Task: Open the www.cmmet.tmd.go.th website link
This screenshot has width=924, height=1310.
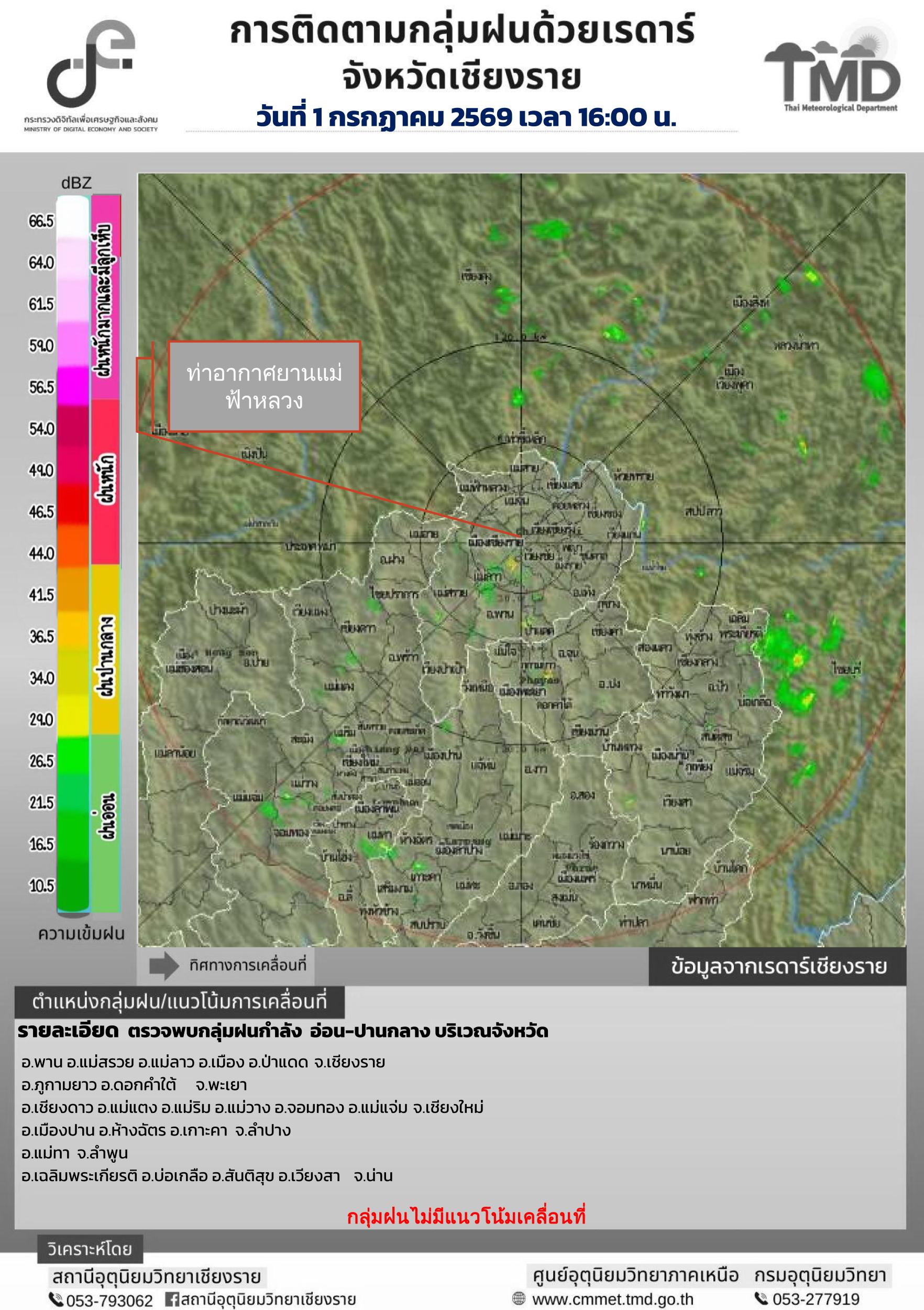Action: pyautogui.click(x=612, y=1299)
